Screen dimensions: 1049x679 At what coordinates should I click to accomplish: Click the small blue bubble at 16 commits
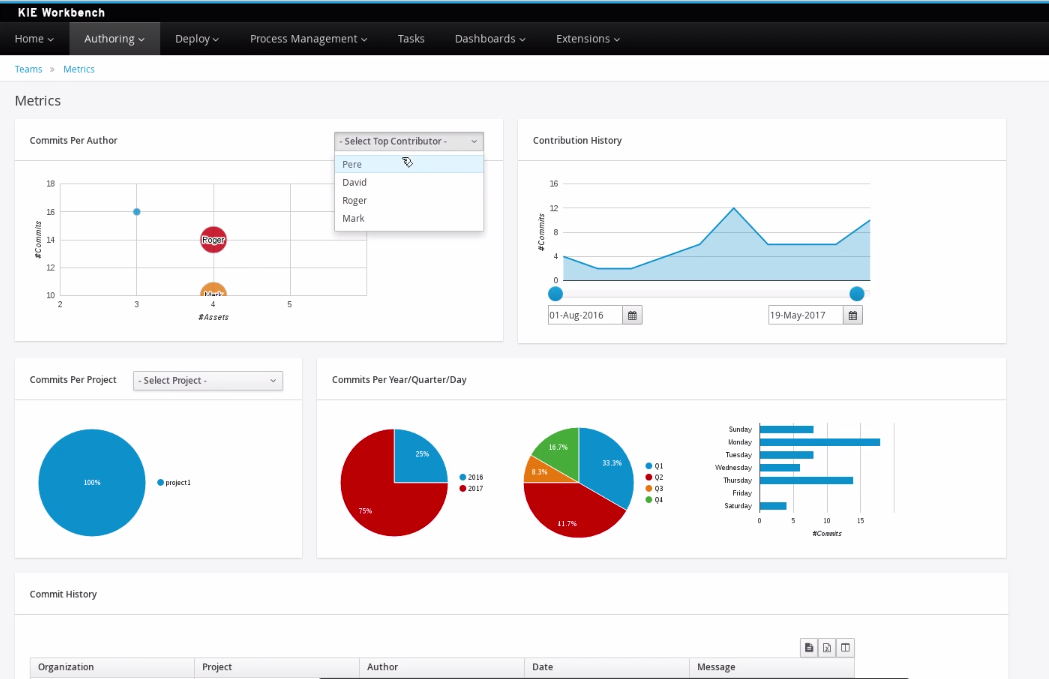(x=137, y=212)
